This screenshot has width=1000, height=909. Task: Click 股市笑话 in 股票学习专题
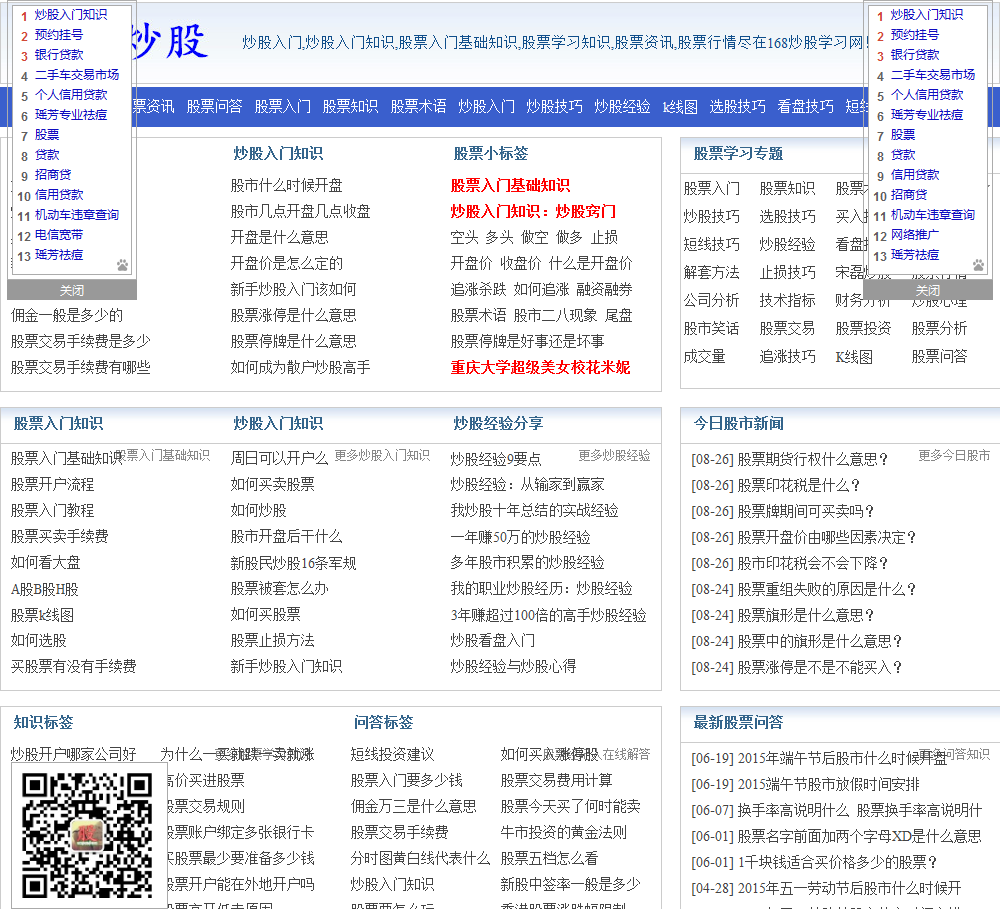pyautogui.click(x=711, y=329)
